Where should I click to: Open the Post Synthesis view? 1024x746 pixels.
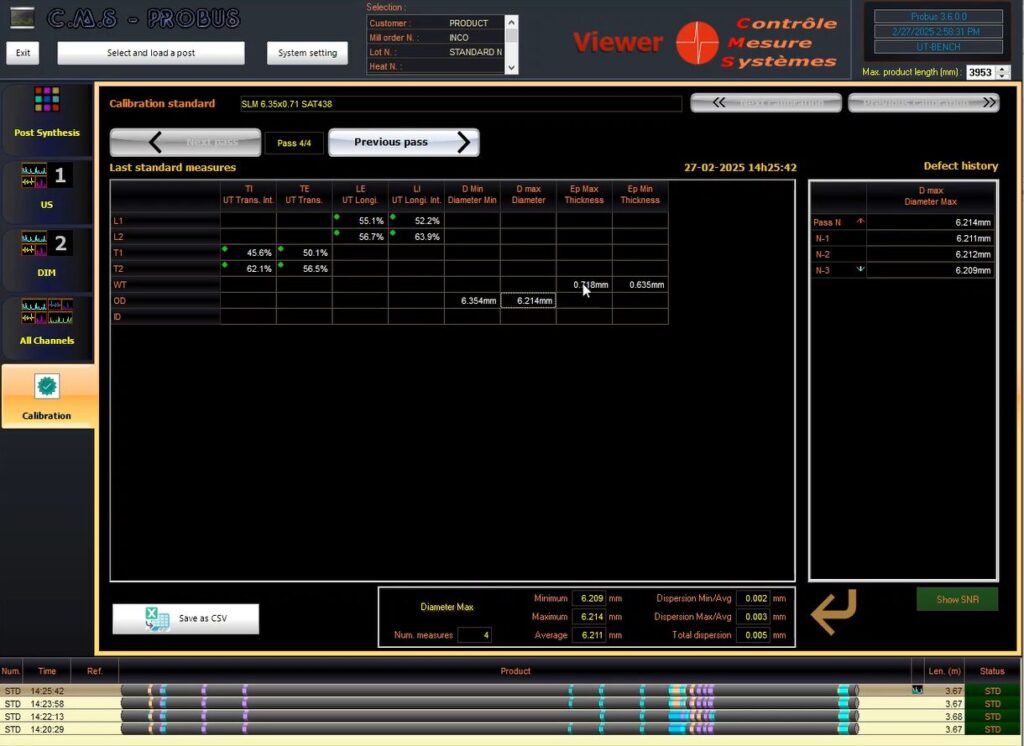[x=47, y=112]
